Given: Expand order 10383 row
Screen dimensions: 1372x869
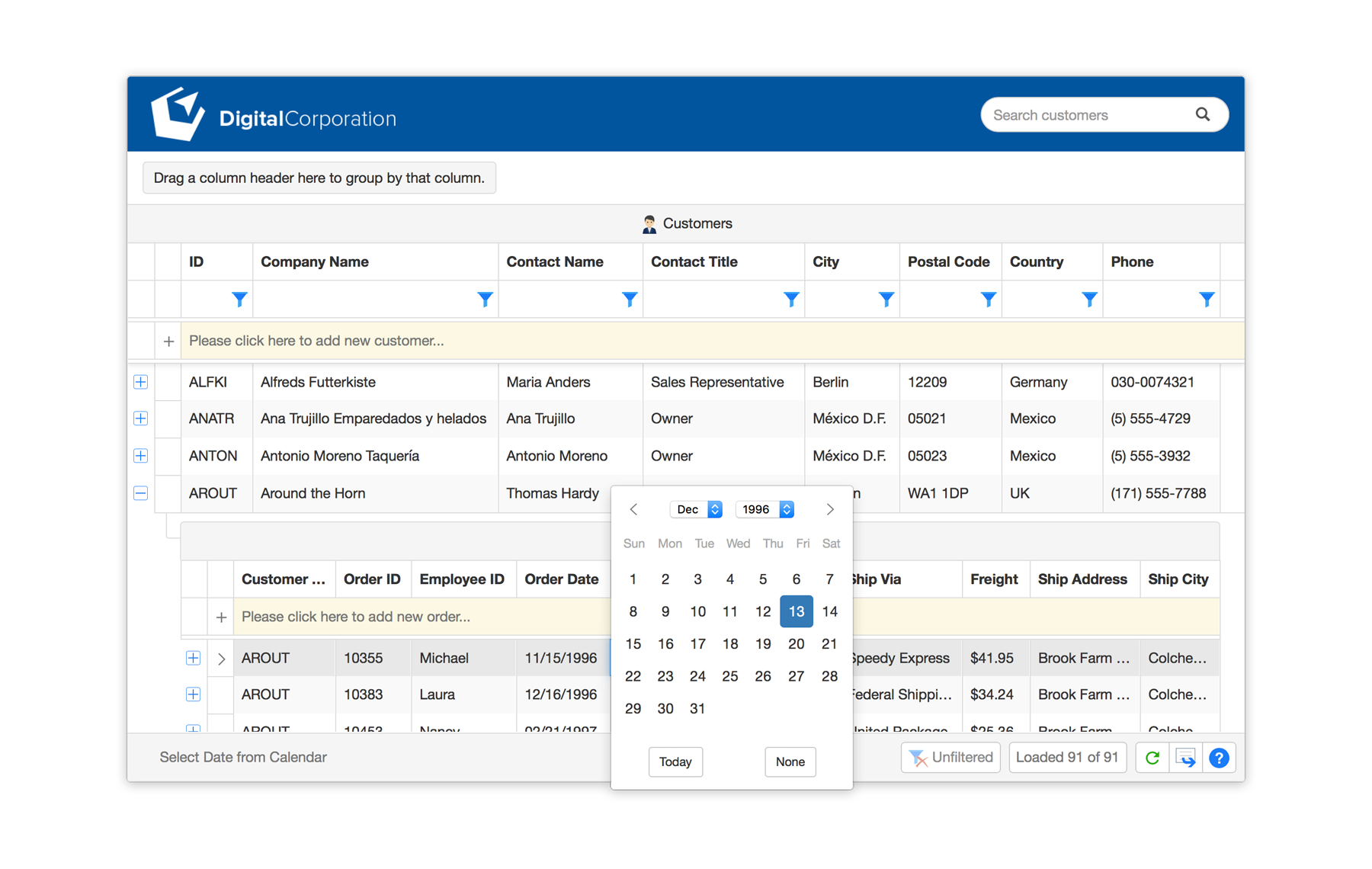Looking at the screenshot, I should [194, 694].
